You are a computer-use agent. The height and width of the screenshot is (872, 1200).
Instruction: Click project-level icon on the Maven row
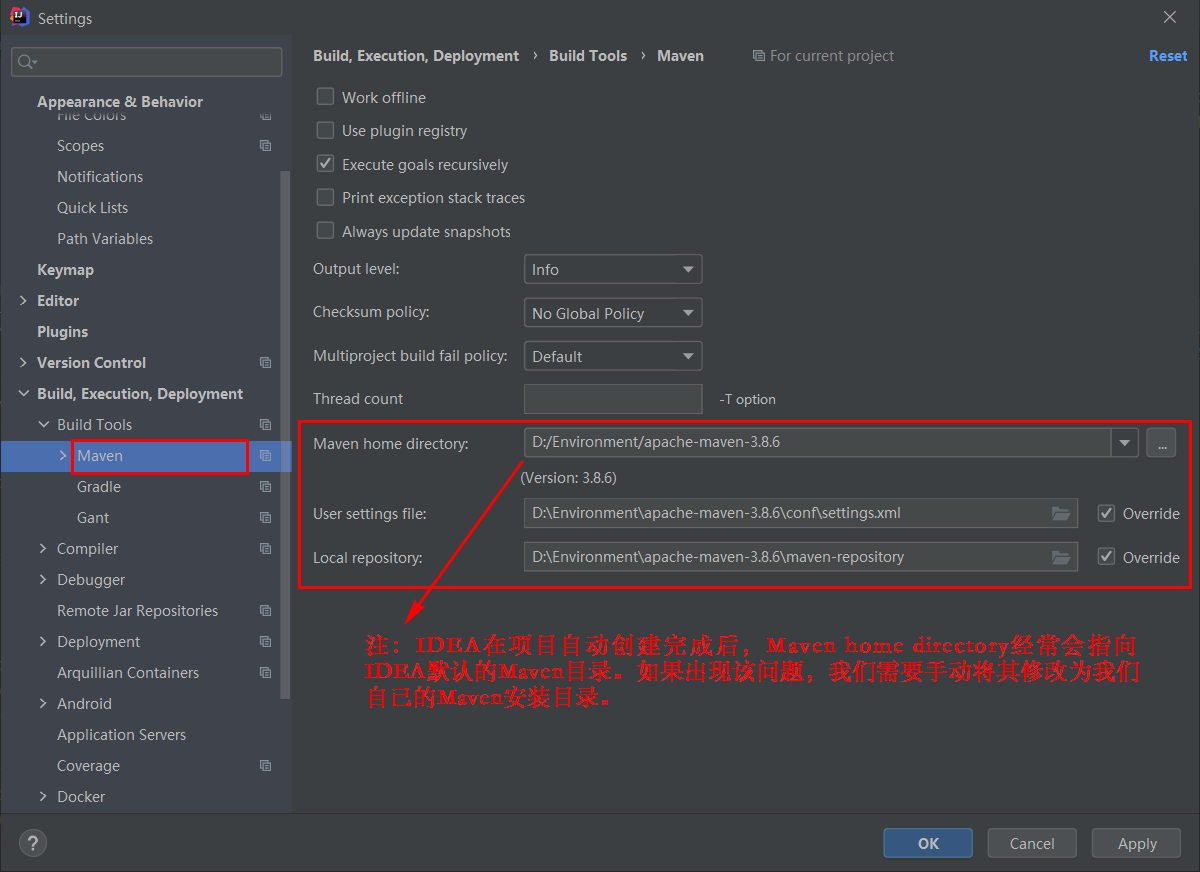265,456
